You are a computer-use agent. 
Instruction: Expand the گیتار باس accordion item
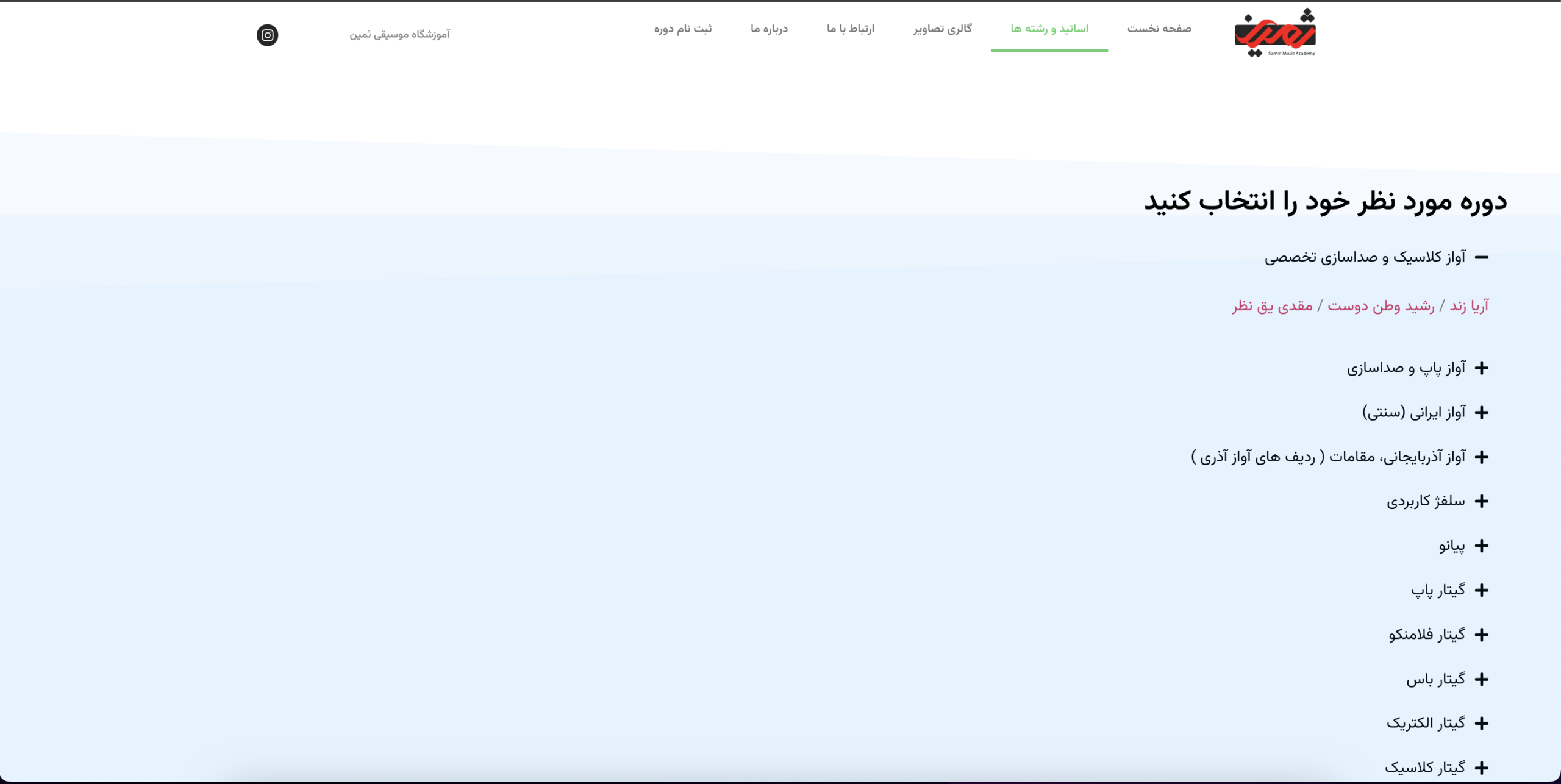click(1435, 679)
